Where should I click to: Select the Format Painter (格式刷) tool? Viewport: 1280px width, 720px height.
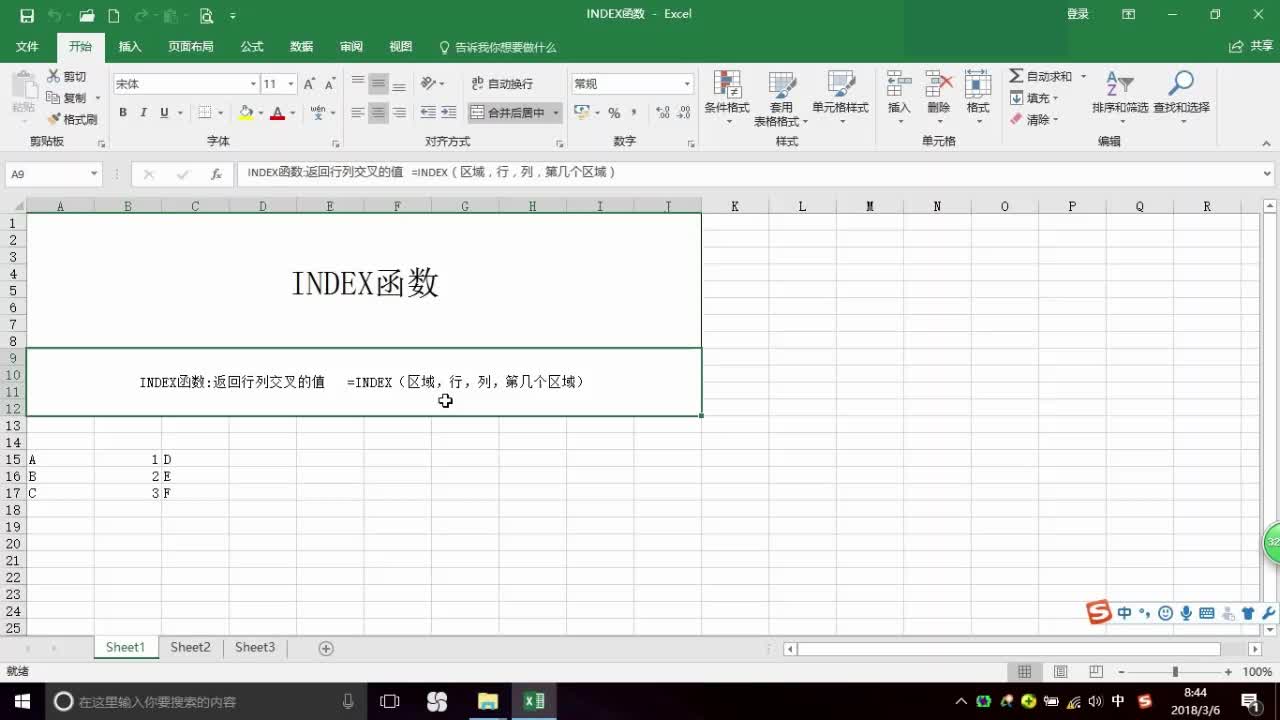click(x=75, y=118)
